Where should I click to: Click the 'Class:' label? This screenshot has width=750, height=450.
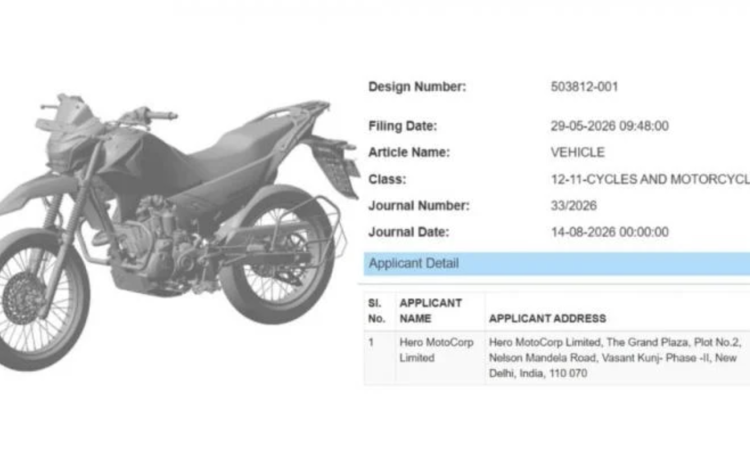click(x=387, y=179)
